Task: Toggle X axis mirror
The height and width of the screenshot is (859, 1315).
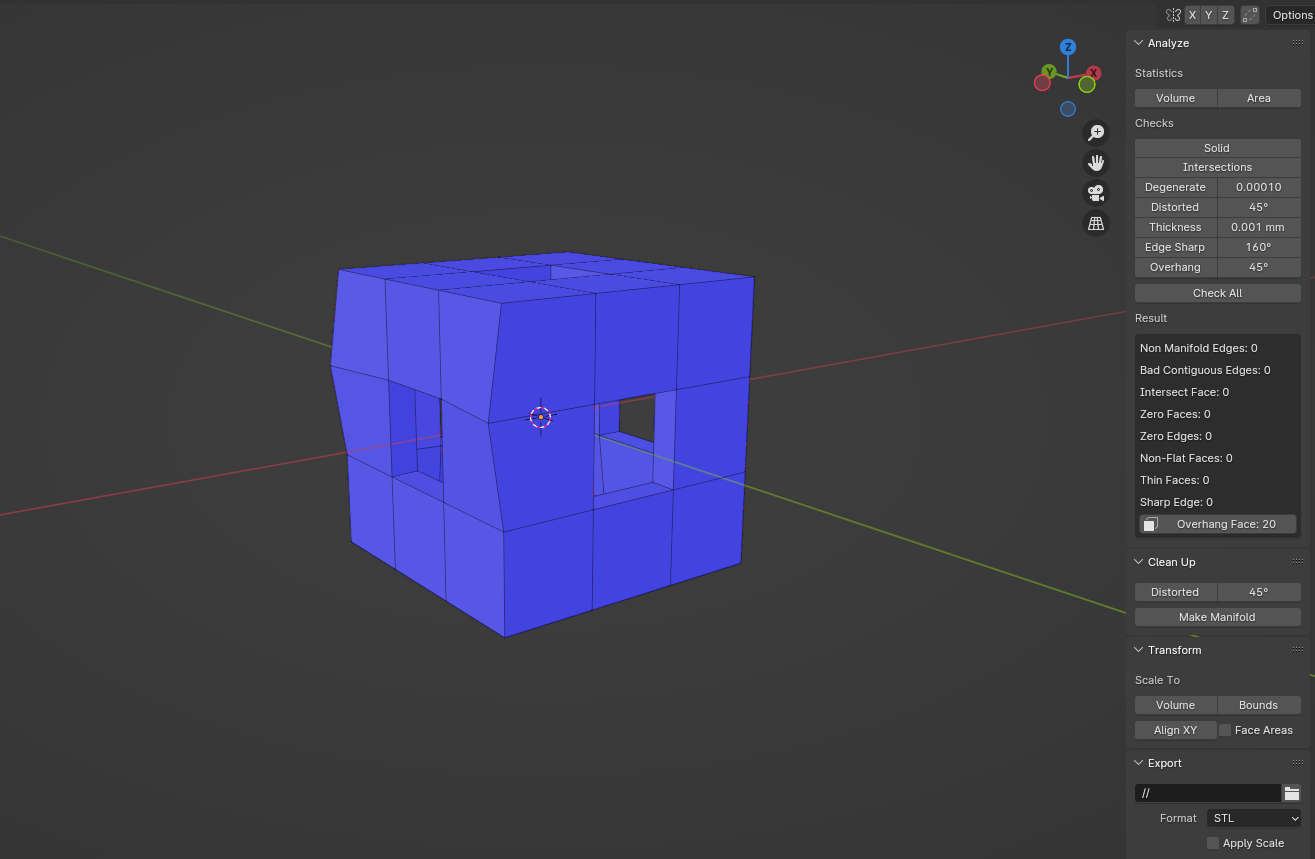Action: coord(1192,15)
